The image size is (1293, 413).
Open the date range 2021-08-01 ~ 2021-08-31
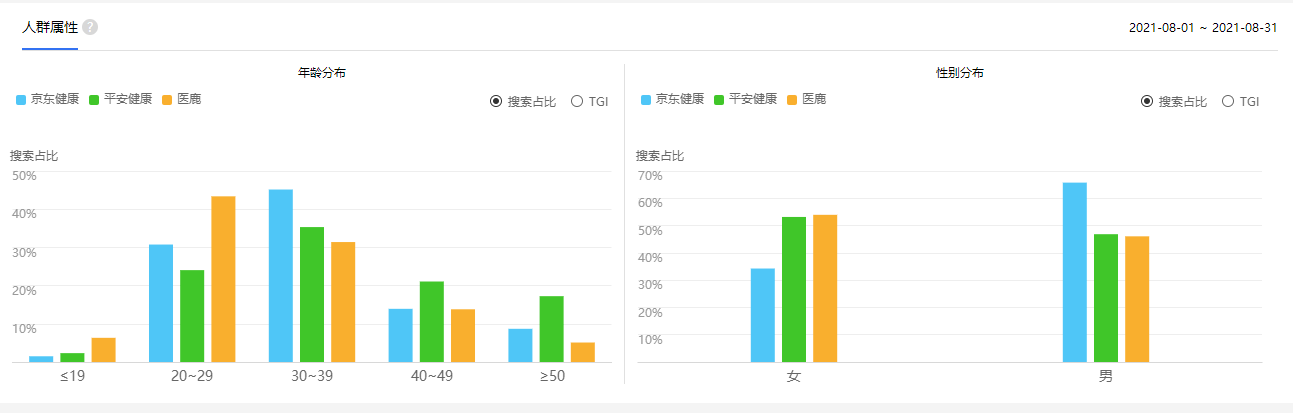point(1203,28)
